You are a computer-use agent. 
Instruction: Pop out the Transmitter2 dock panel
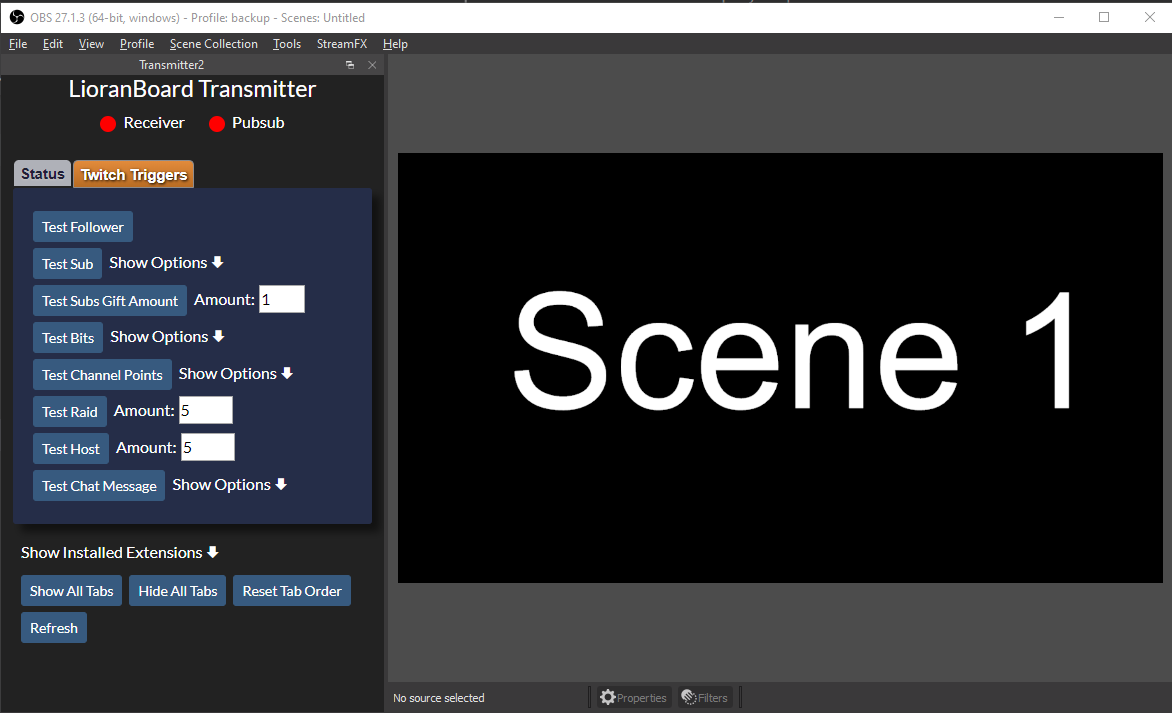pos(350,65)
